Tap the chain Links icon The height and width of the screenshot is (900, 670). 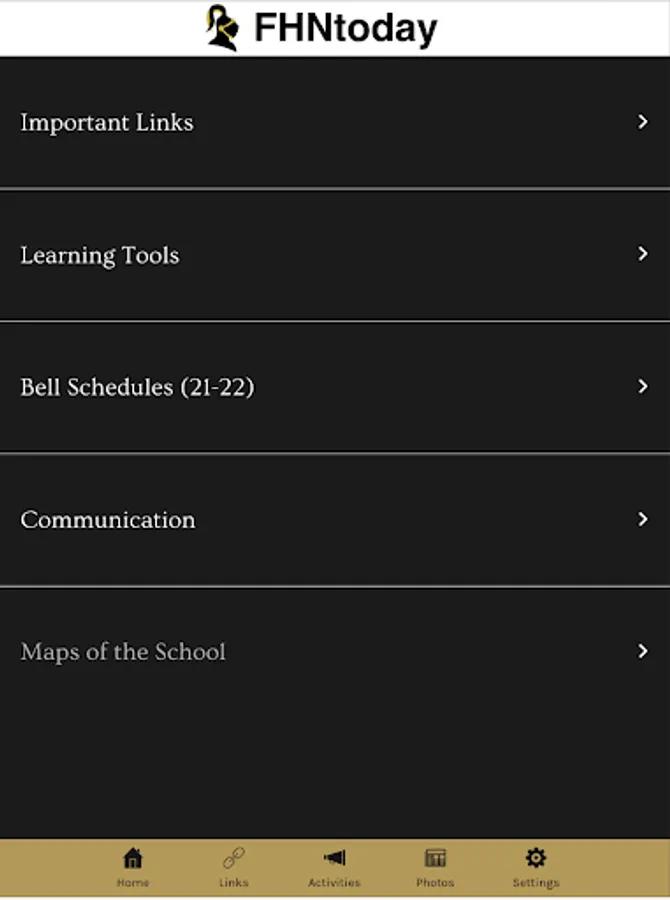pos(234,858)
